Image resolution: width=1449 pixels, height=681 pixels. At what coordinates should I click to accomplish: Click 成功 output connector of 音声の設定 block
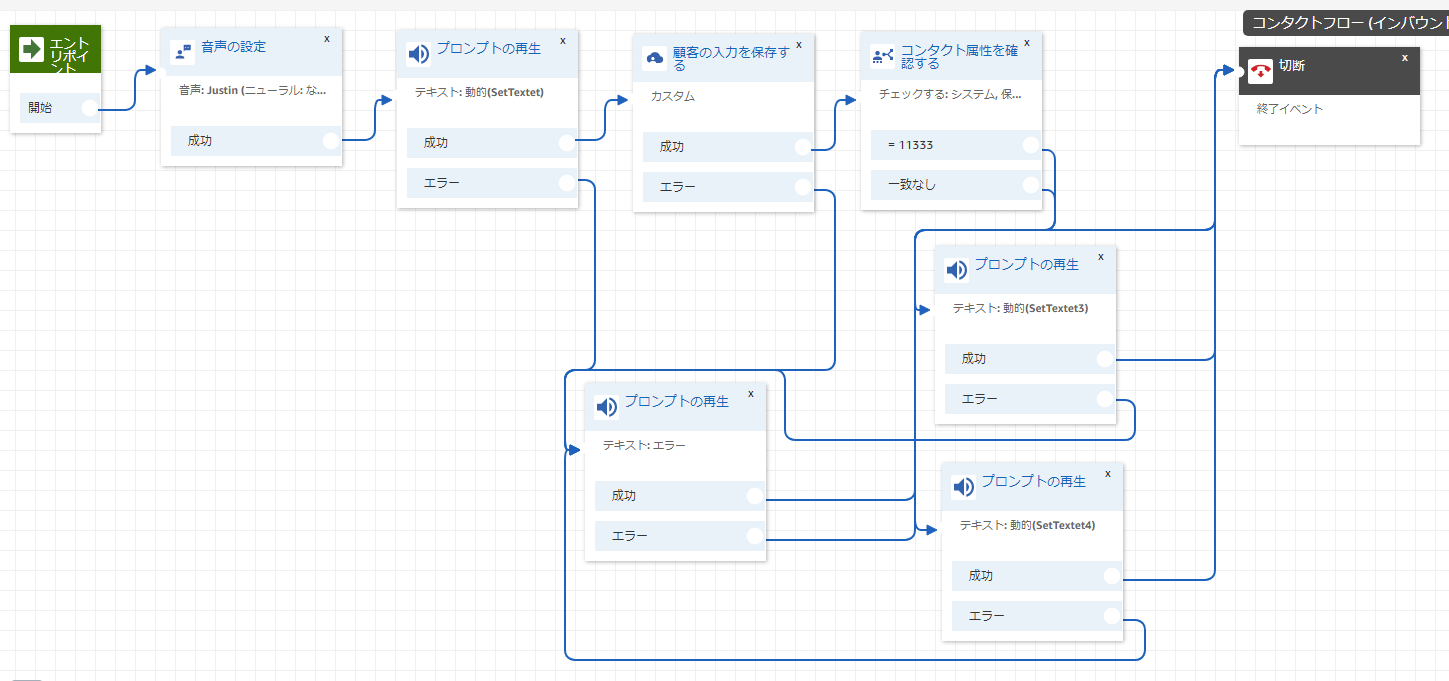(332, 141)
